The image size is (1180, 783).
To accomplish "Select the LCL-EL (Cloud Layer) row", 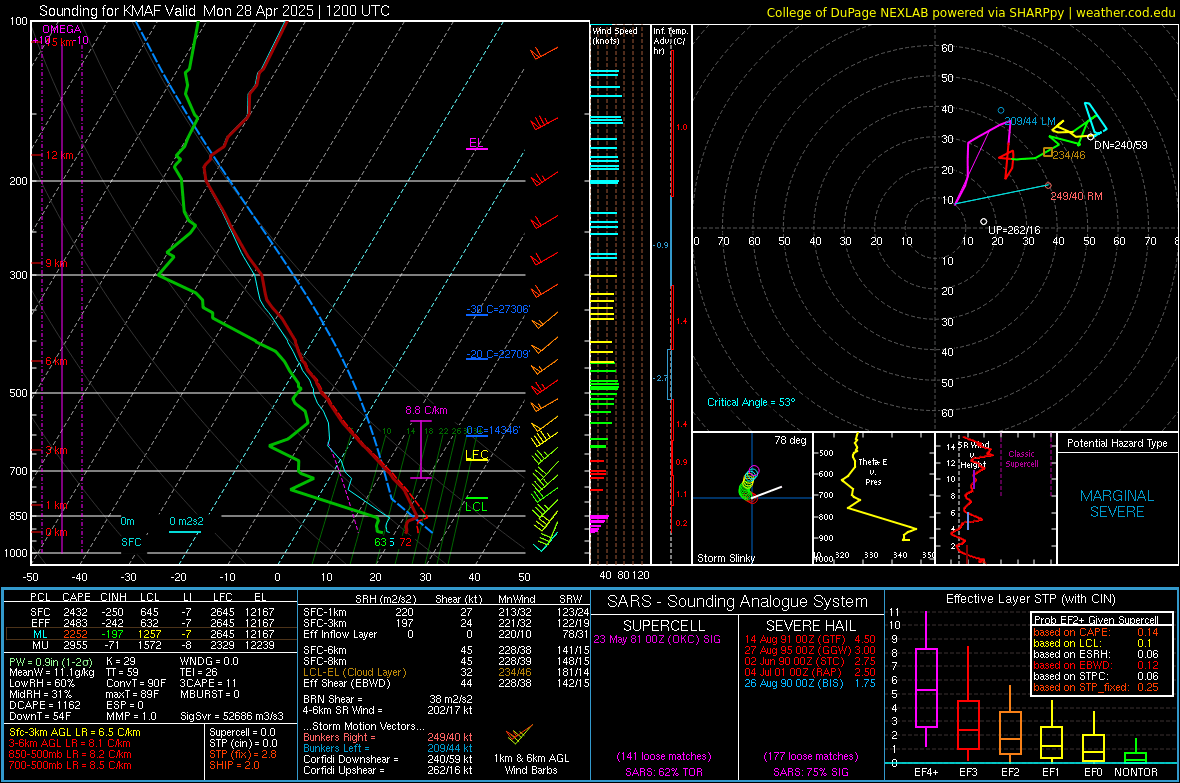I will 444,672.
